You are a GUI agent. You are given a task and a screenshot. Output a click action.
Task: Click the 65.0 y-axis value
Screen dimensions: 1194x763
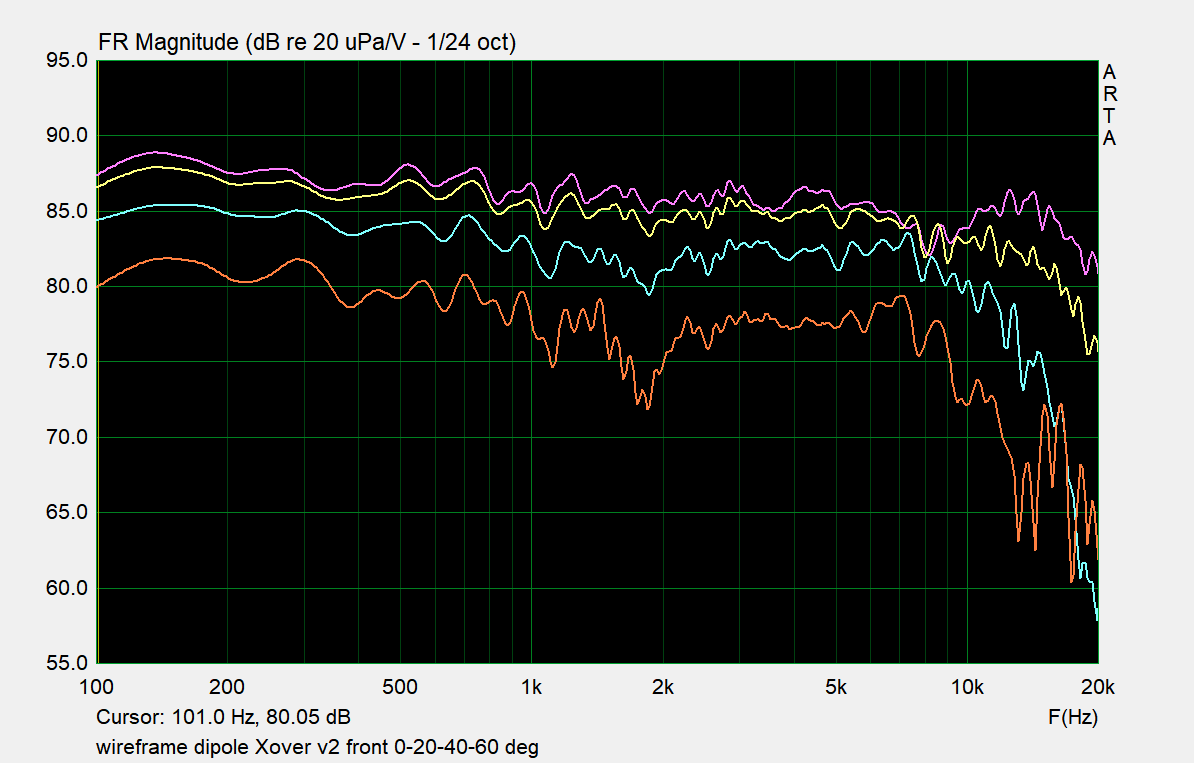pos(67,512)
